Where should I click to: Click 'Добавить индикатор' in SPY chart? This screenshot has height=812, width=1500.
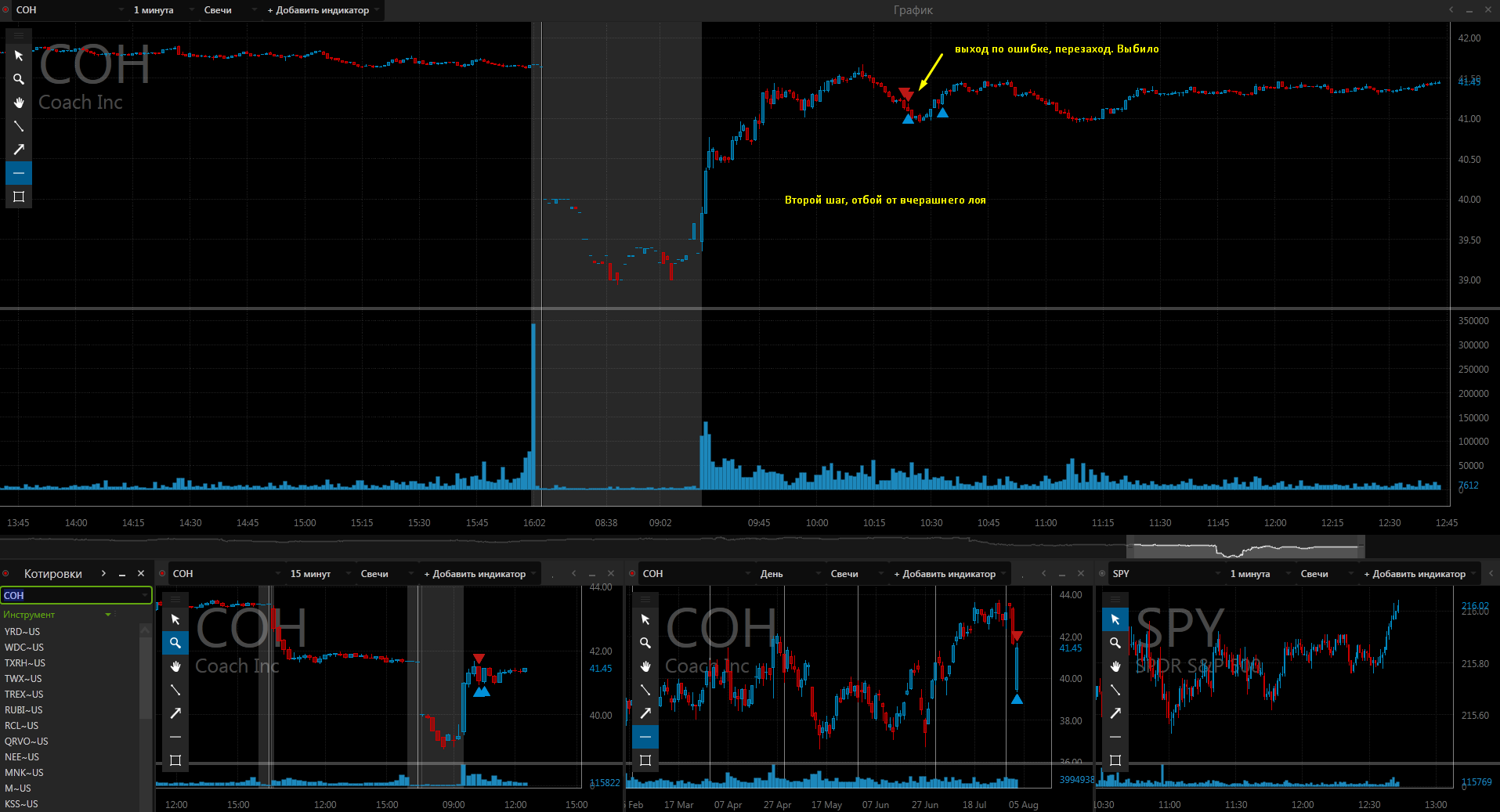click(x=1419, y=574)
